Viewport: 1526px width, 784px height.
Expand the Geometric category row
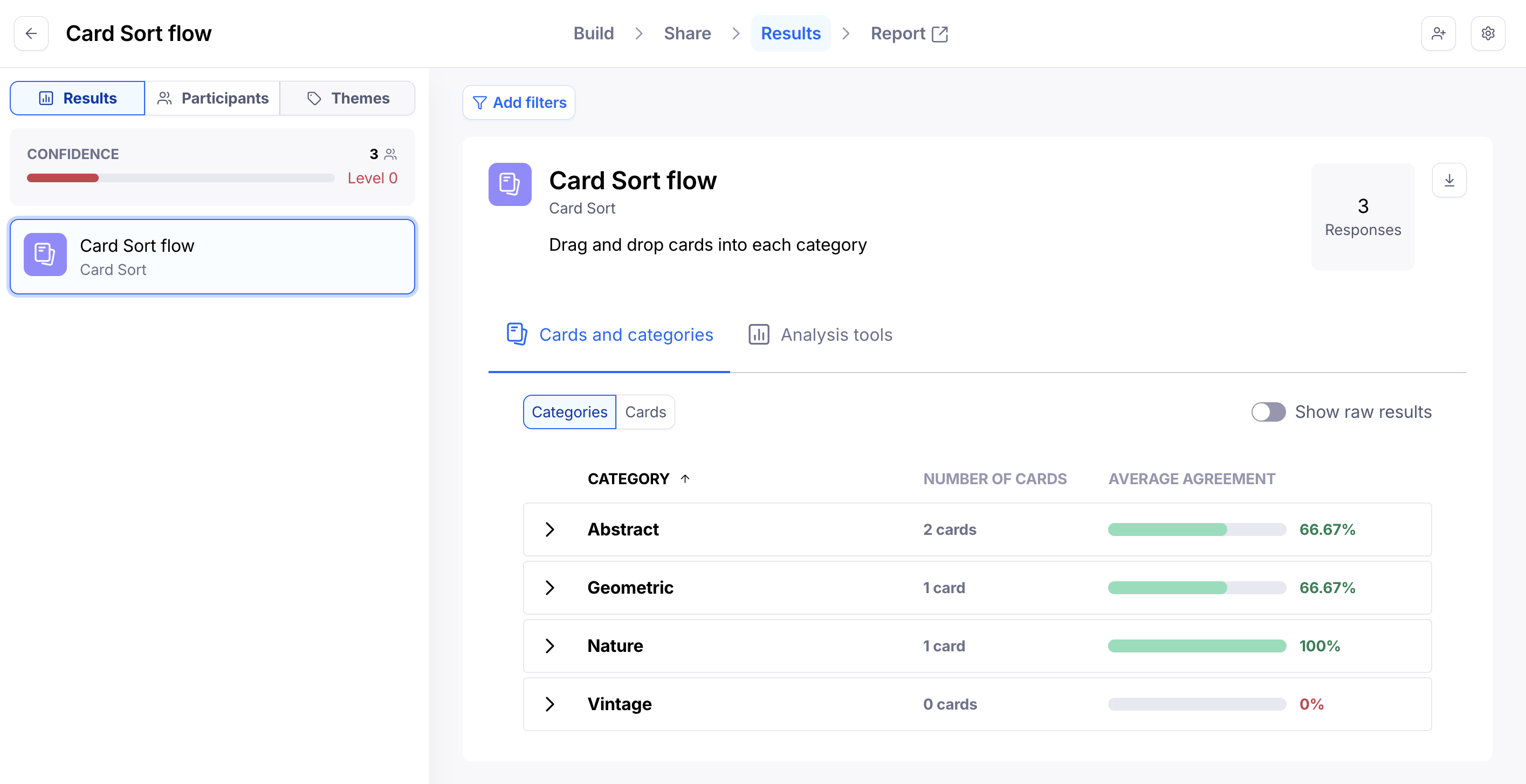coord(550,587)
